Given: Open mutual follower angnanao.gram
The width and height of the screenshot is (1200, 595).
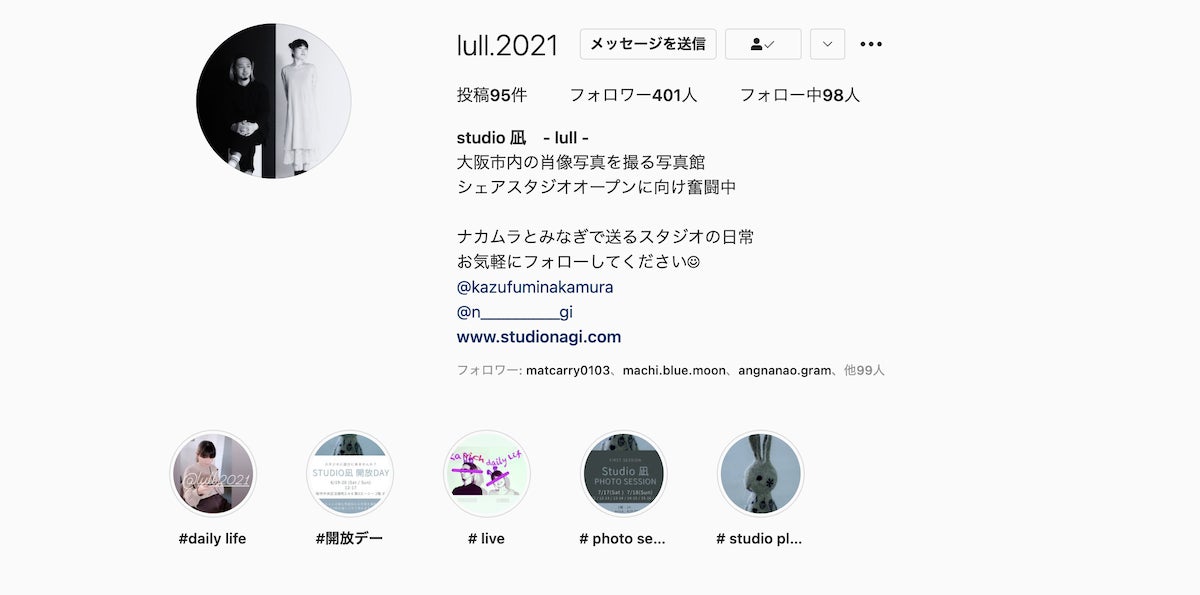Looking at the screenshot, I should click(x=785, y=370).
